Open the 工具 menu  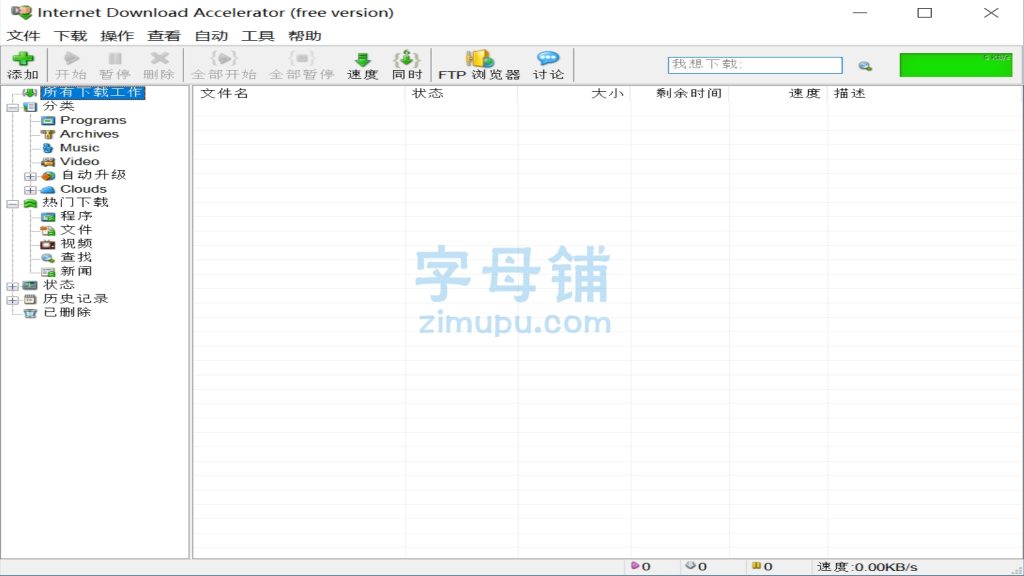[x=258, y=36]
